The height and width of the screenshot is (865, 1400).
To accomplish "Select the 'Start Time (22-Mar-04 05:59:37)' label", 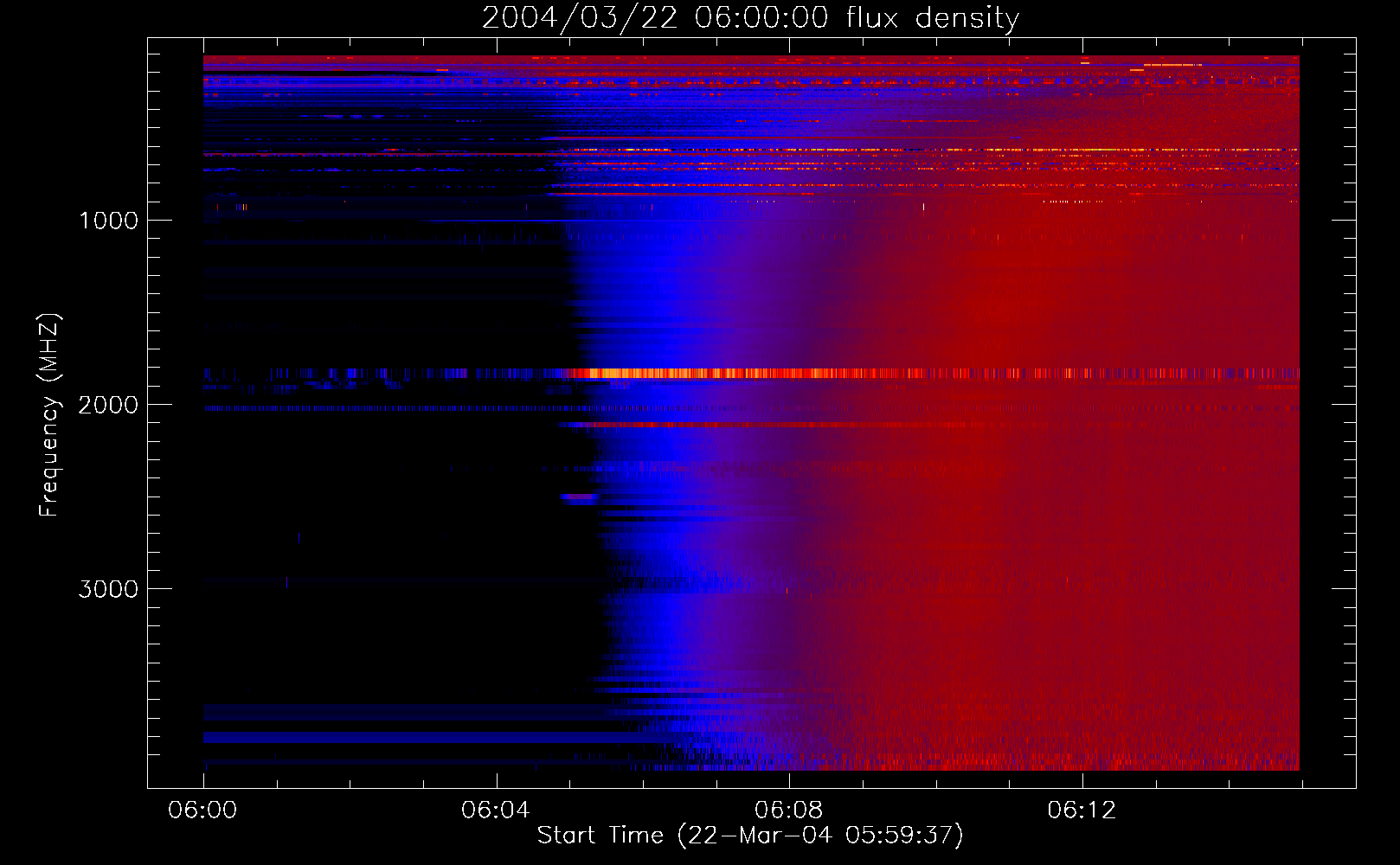I will point(750,836).
